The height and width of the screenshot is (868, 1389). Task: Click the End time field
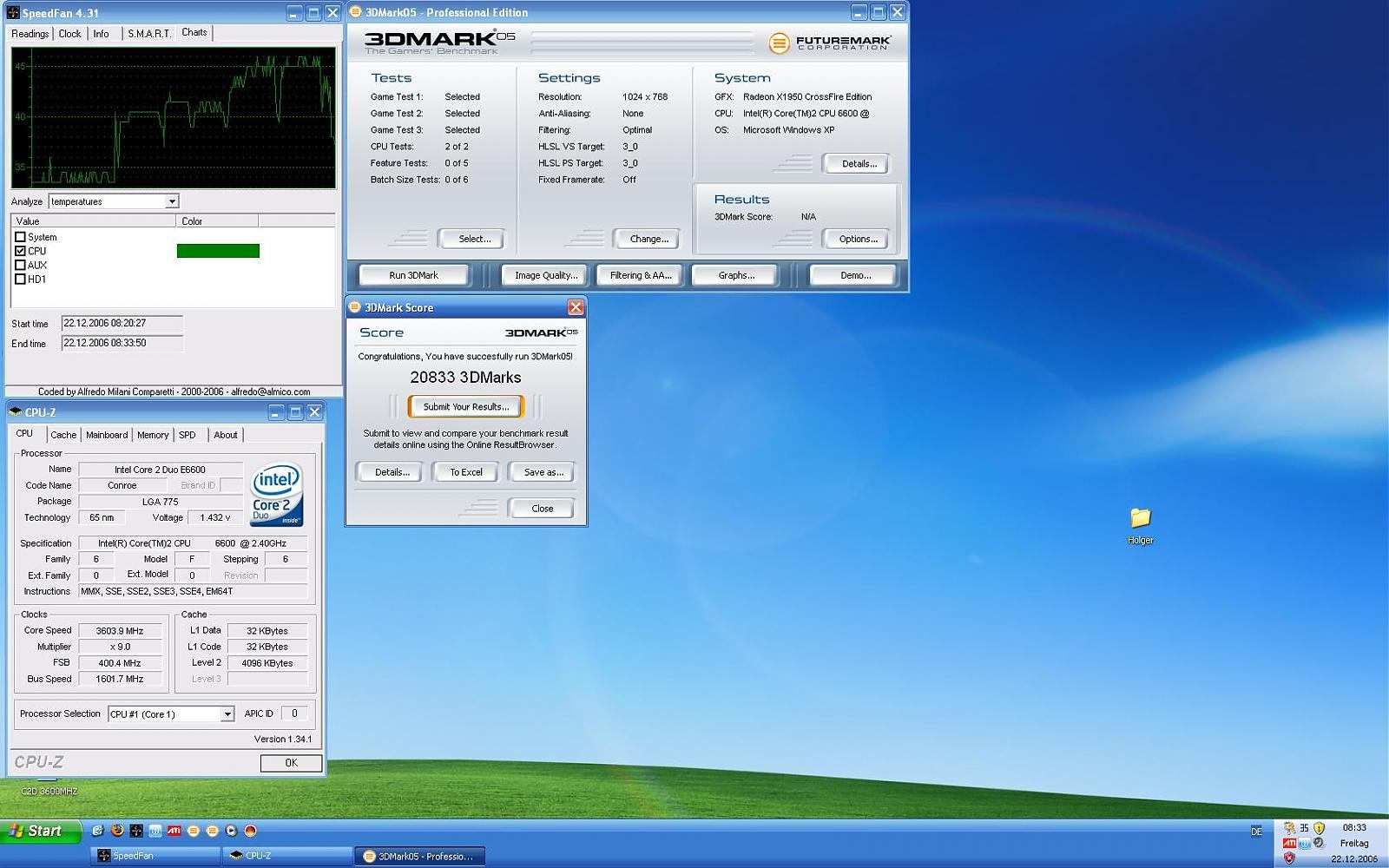tap(122, 344)
